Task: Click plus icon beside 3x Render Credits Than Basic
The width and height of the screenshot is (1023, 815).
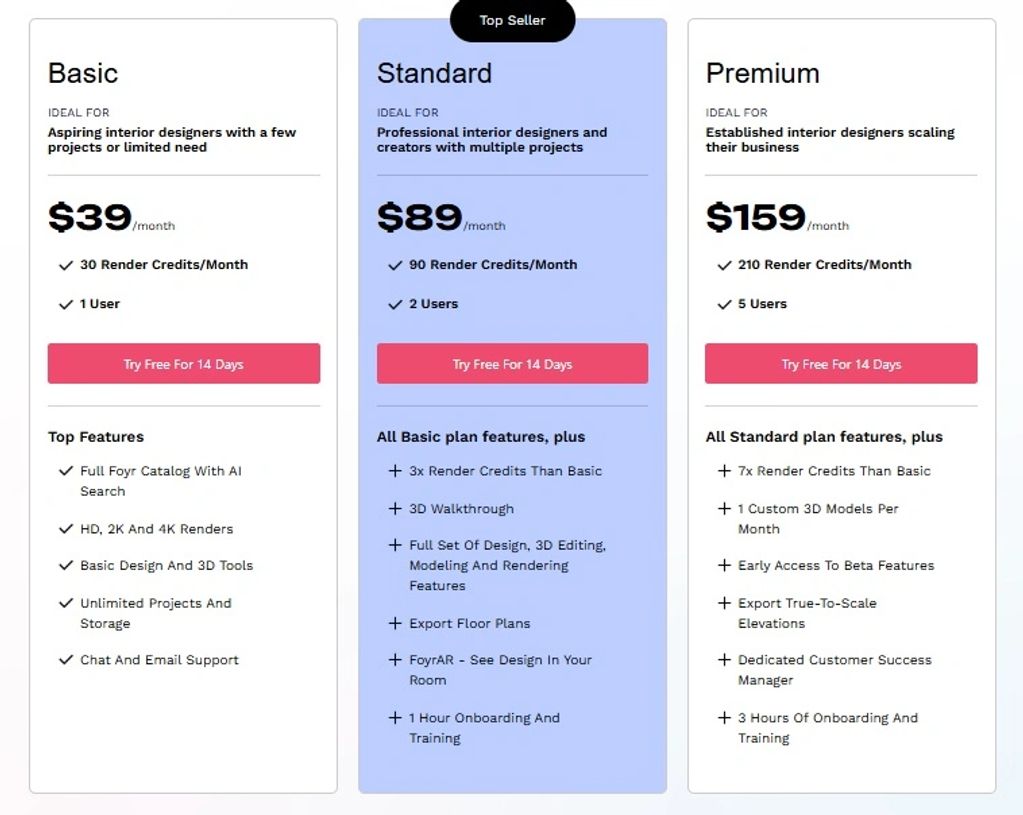Action: [x=395, y=471]
